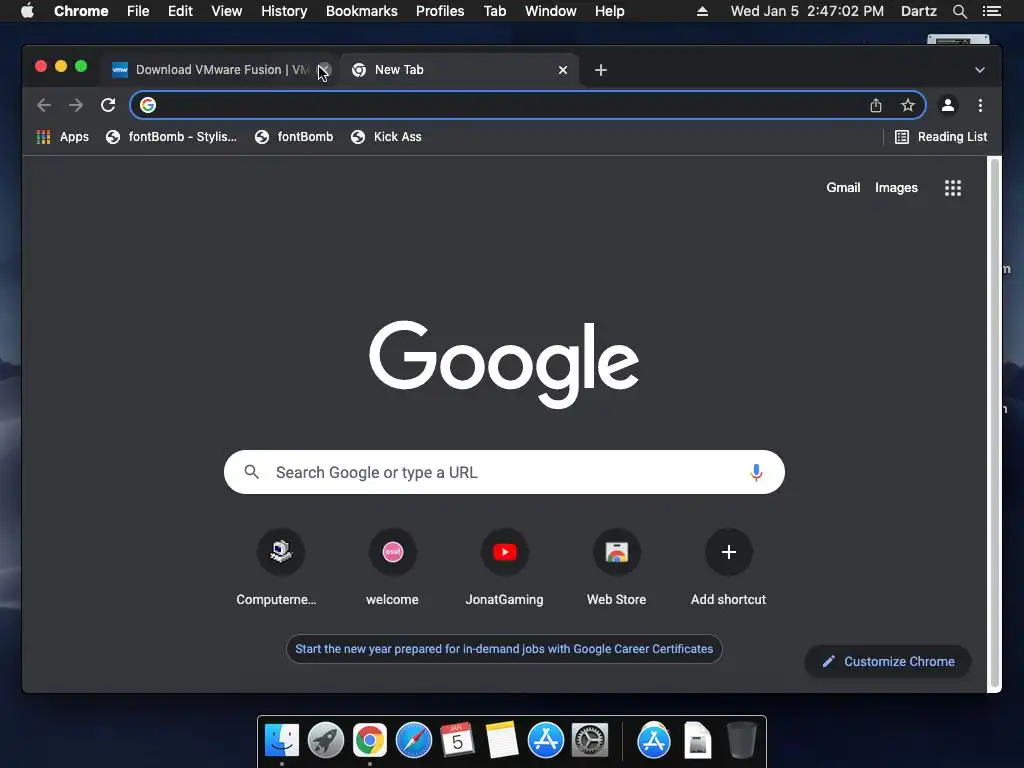Reload the current page
1024x768 pixels.
pyautogui.click(x=108, y=105)
